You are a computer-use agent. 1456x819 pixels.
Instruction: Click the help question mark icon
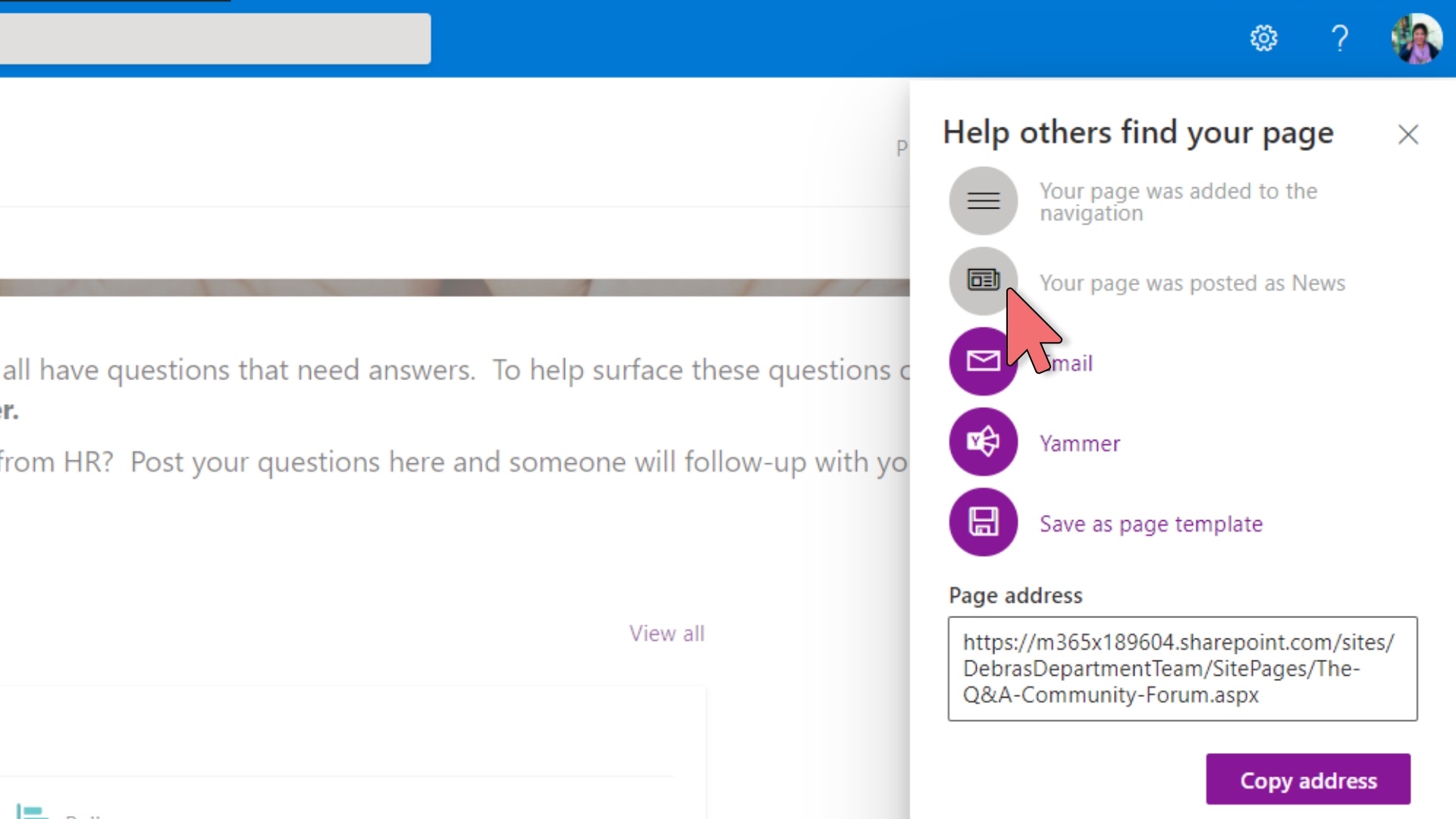pos(1339,39)
